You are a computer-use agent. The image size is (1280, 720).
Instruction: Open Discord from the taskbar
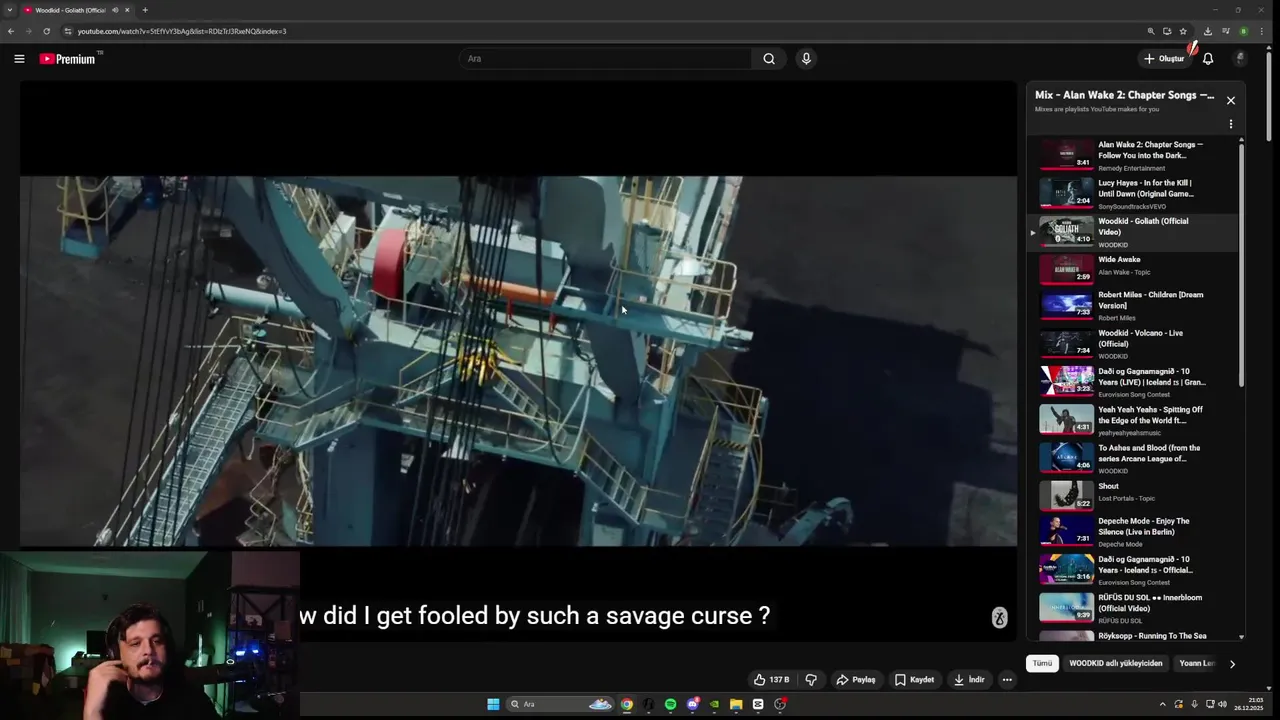click(x=692, y=704)
